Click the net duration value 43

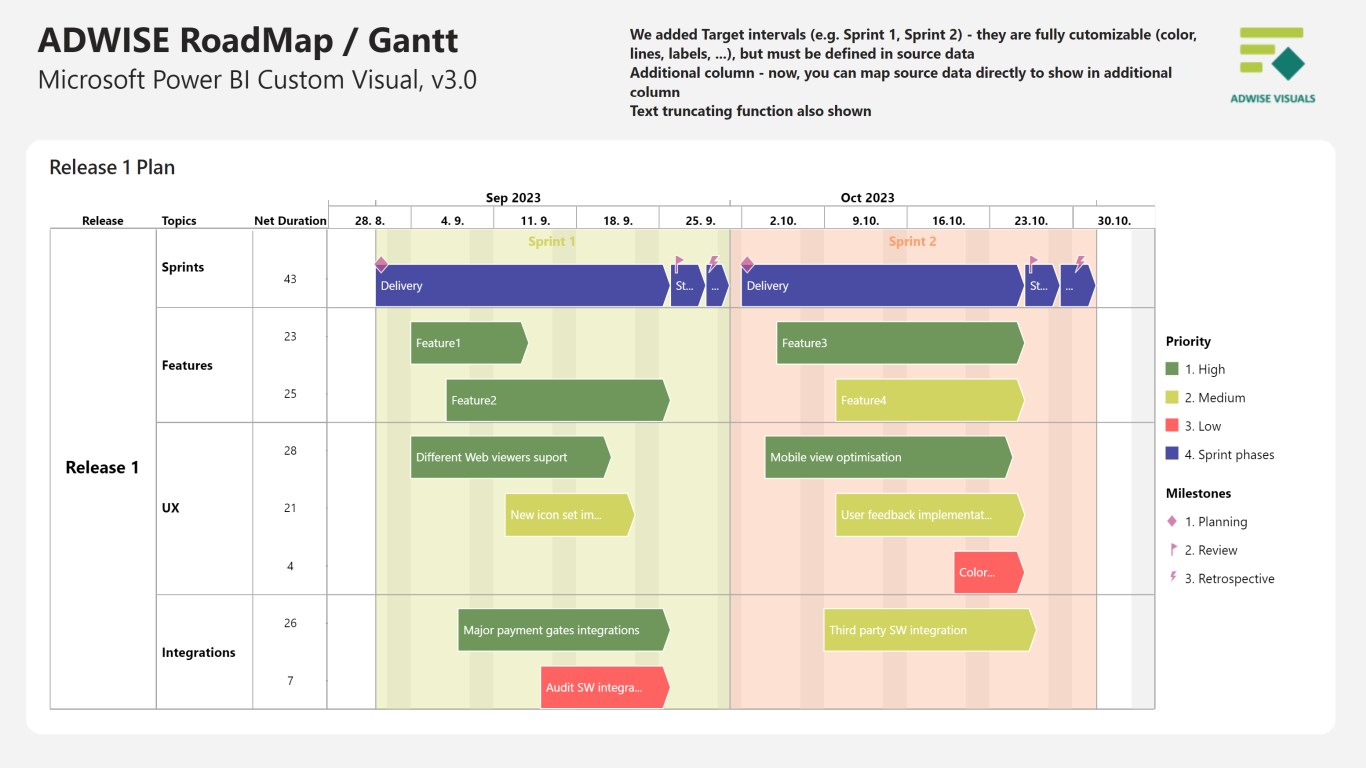[x=290, y=279]
